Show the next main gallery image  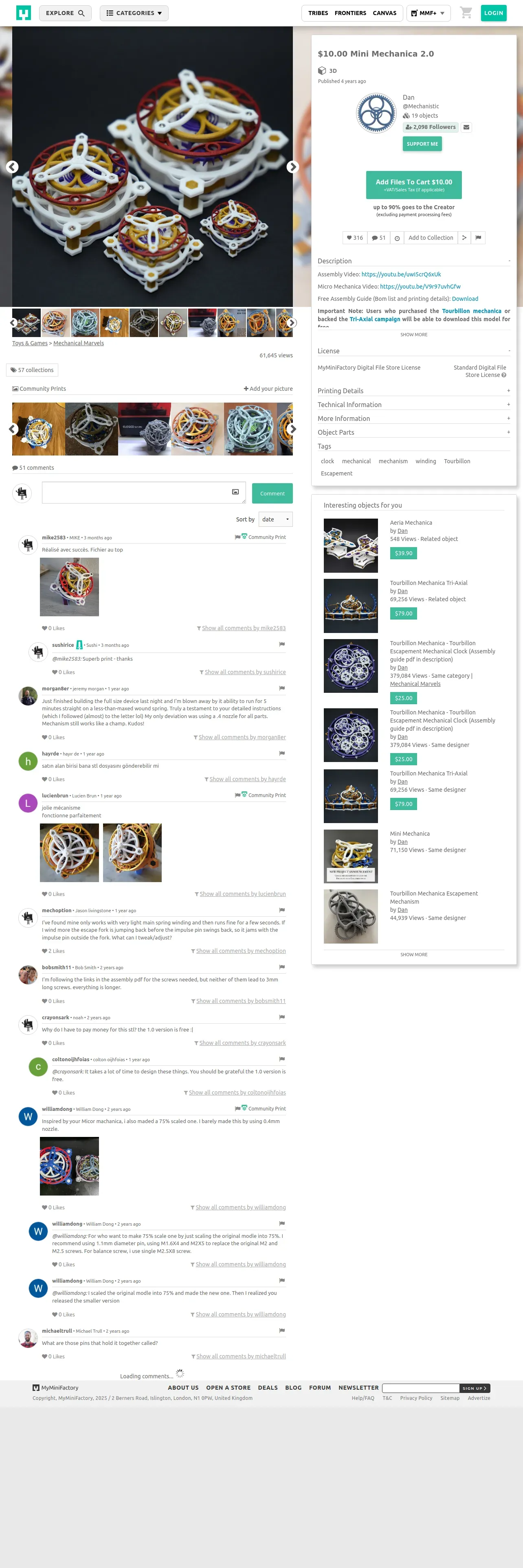pos(293,167)
